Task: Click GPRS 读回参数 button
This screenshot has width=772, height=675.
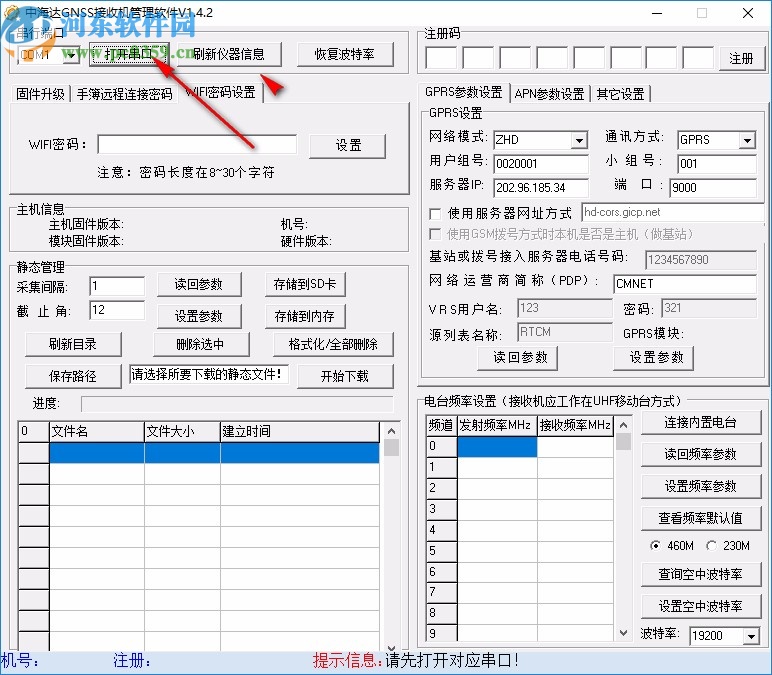Action: click(517, 358)
